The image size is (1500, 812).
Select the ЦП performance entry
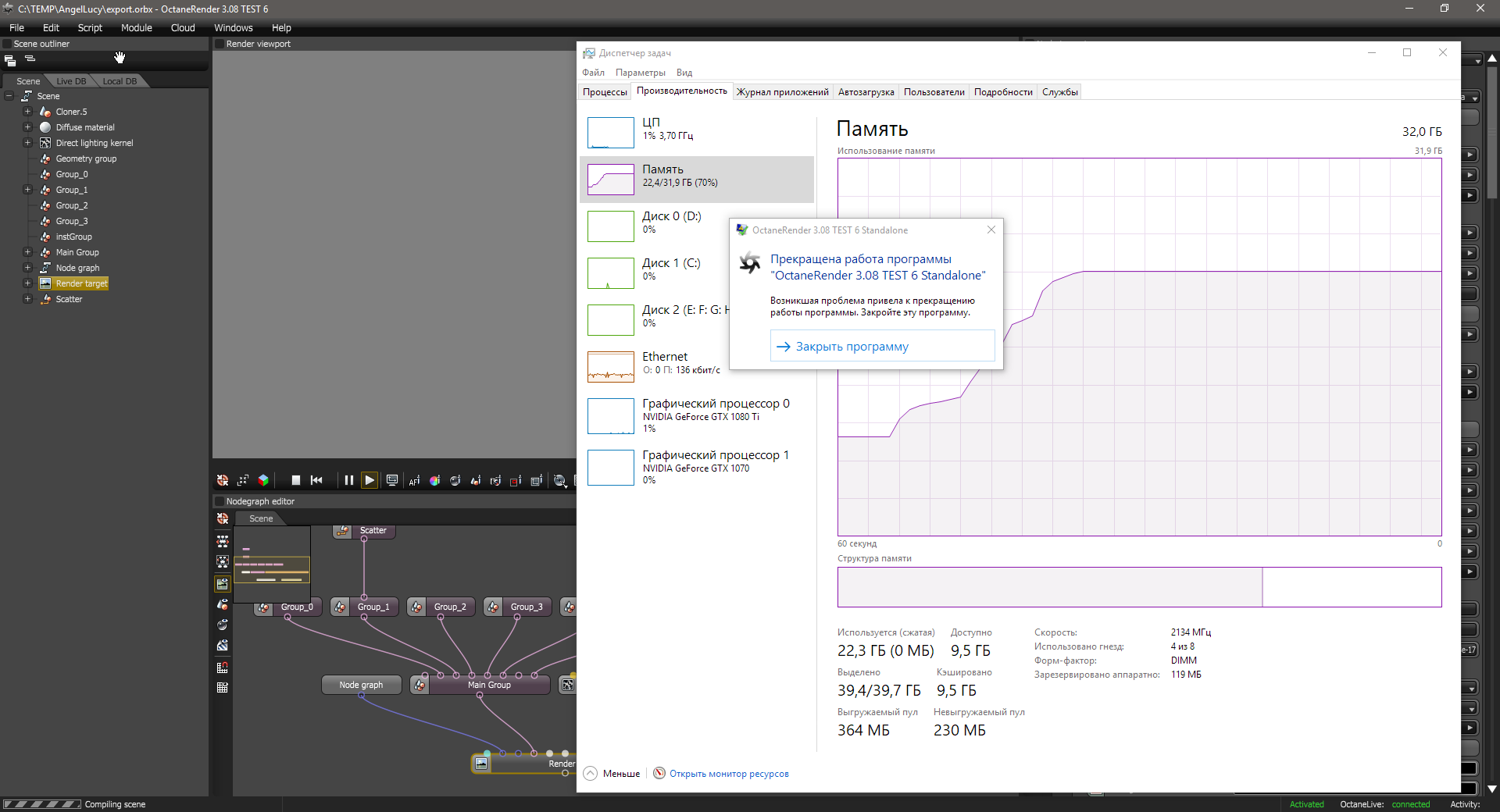coord(697,133)
